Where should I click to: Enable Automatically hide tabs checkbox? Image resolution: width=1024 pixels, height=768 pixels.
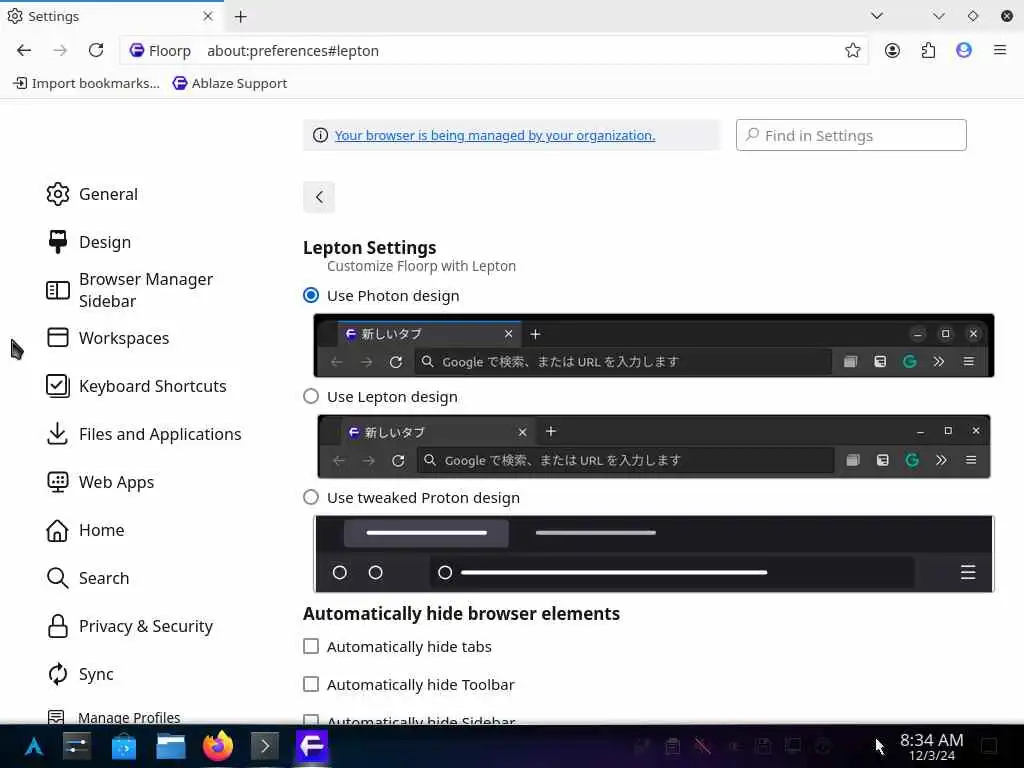[x=311, y=647]
